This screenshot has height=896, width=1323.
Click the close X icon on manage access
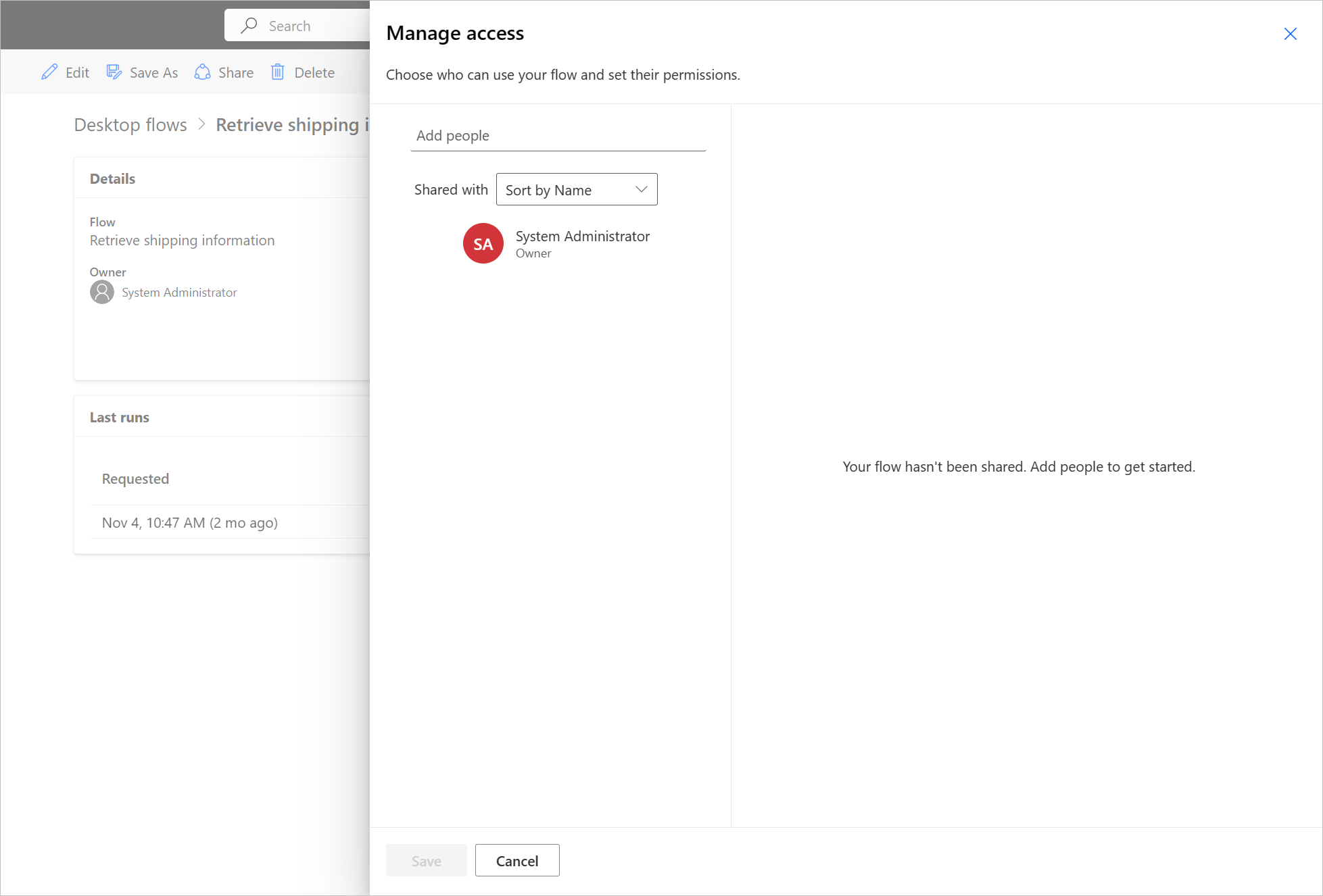tap(1290, 33)
